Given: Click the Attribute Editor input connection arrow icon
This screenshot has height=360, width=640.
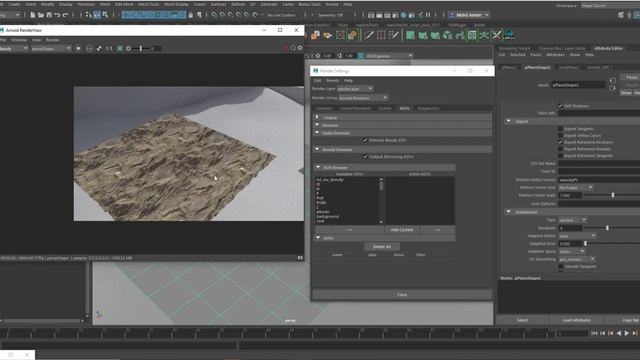Looking at the screenshot, I should point(613,81).
